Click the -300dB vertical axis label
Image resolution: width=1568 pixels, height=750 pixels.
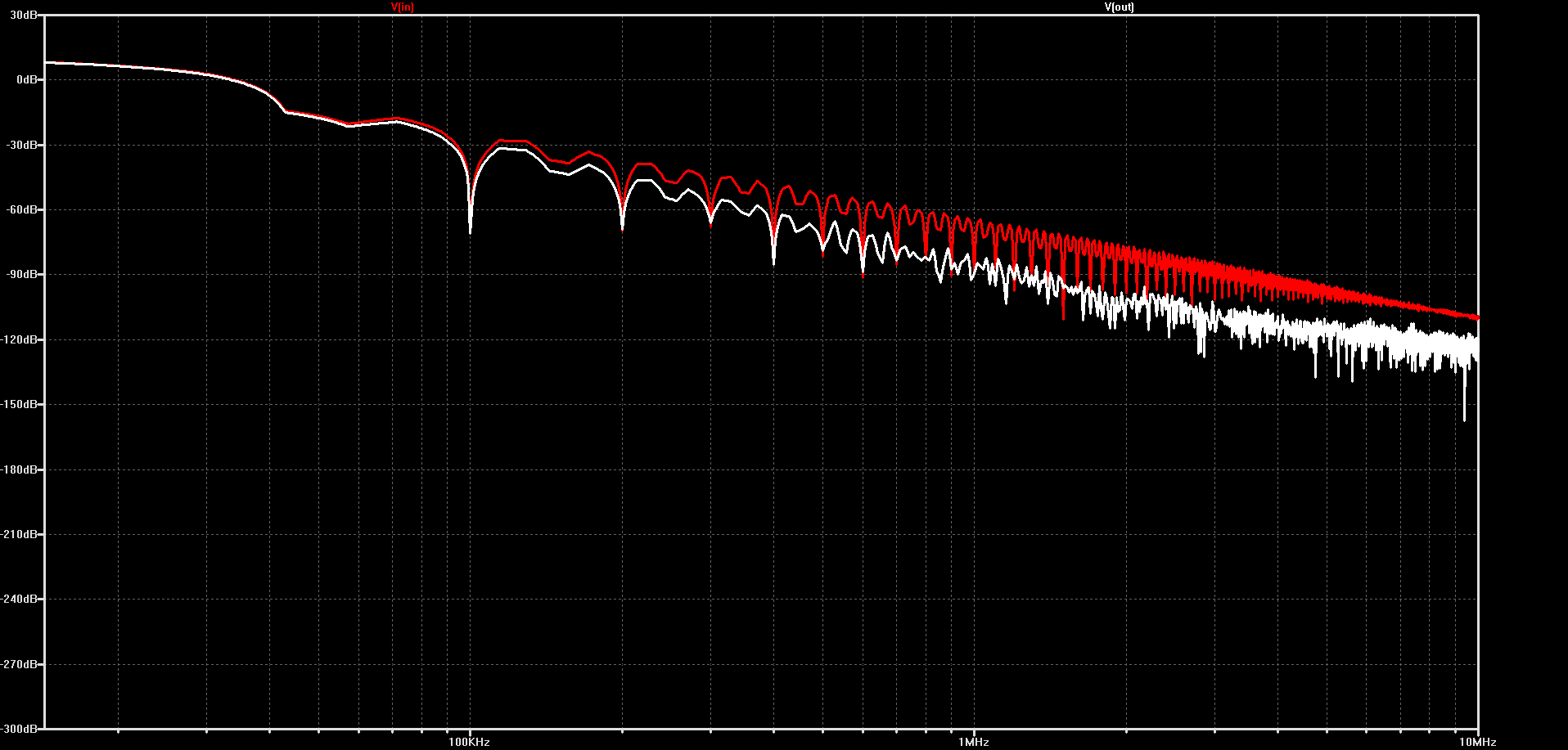point(20,729)
